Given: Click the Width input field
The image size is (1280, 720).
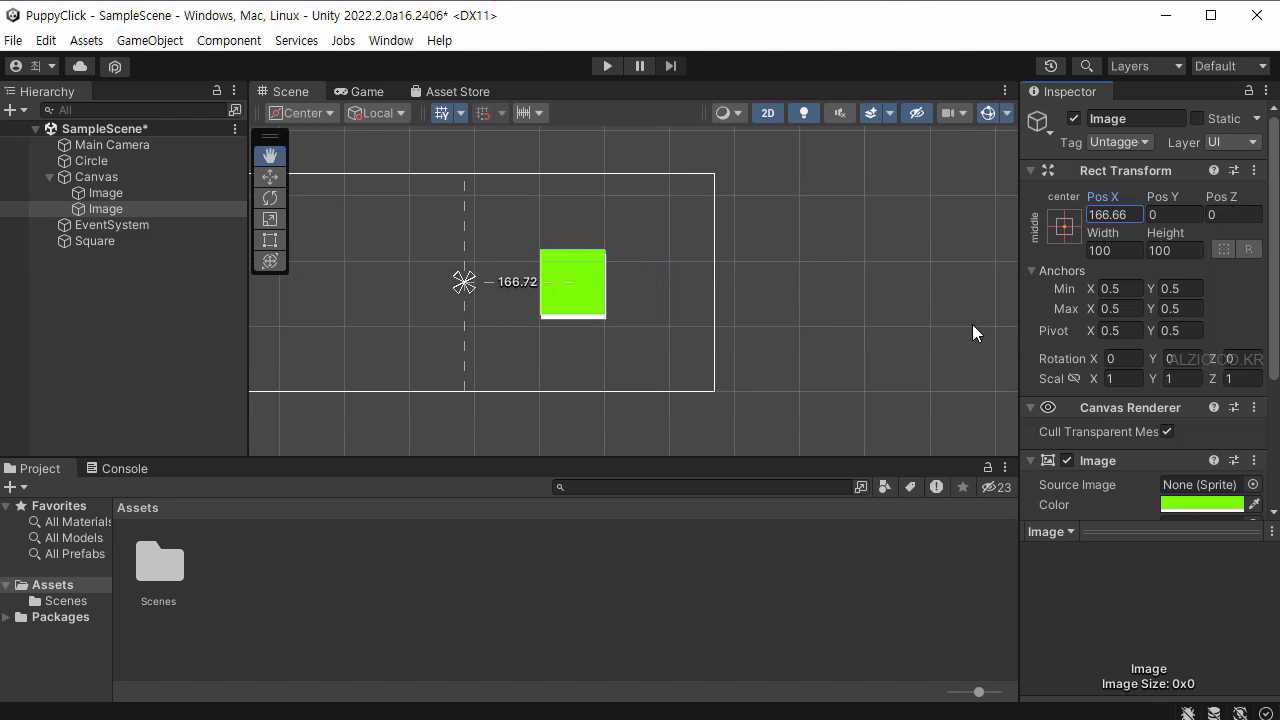Looking at the screenshot, I should 1114,251.
